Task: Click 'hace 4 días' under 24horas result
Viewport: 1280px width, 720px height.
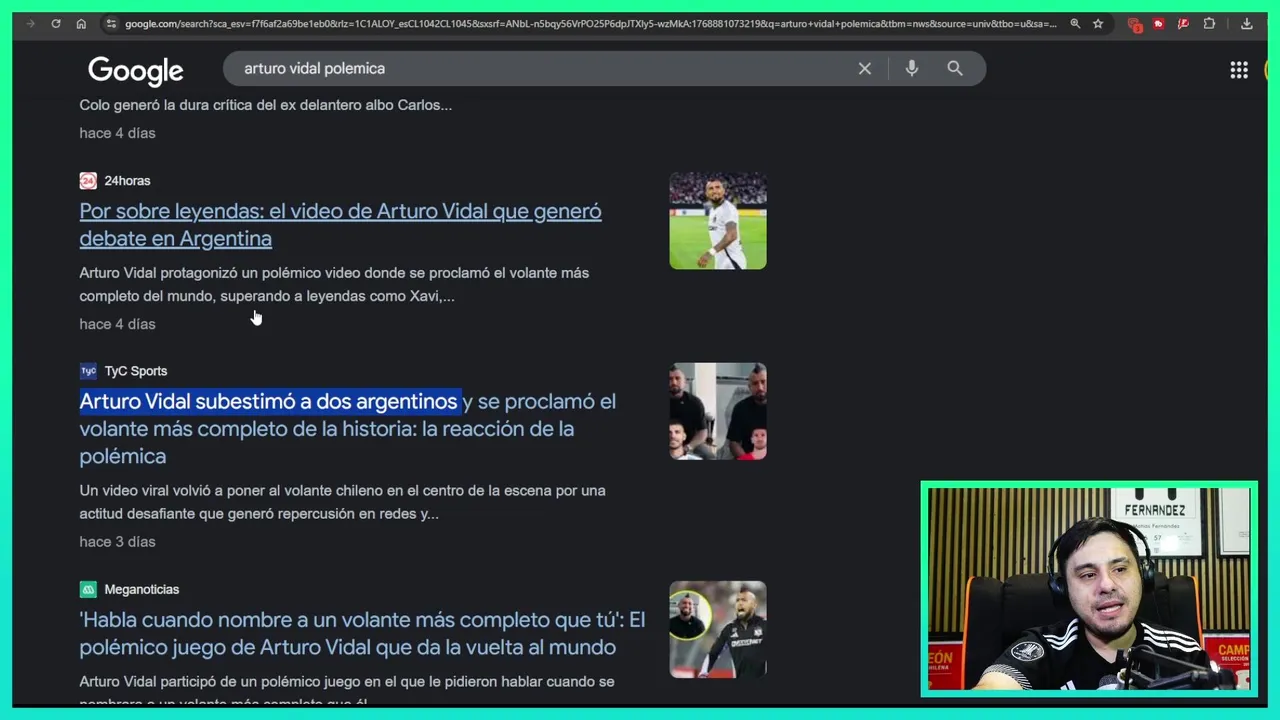Action: point(117,324)
